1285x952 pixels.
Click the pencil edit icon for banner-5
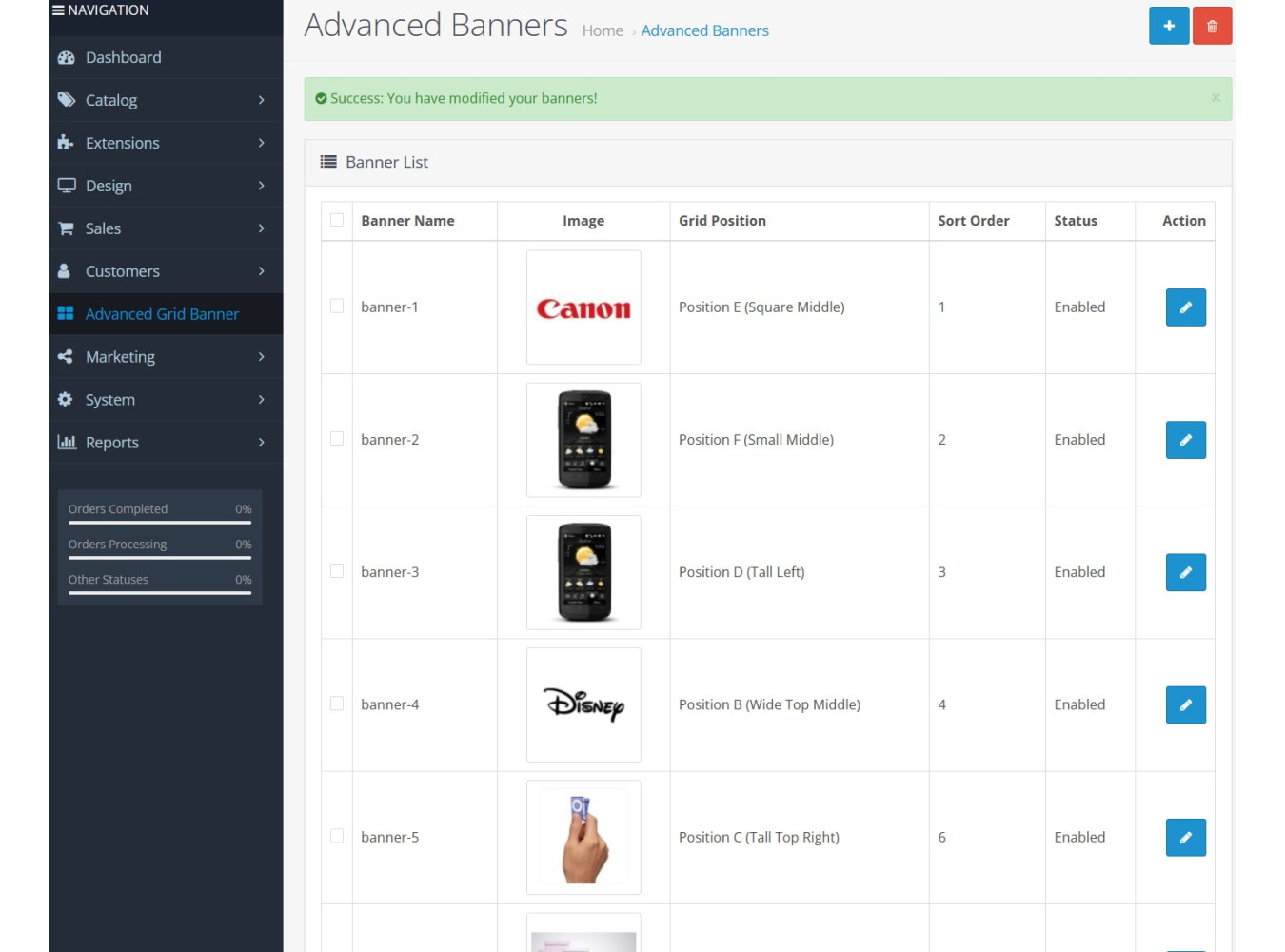point(1185,838)
